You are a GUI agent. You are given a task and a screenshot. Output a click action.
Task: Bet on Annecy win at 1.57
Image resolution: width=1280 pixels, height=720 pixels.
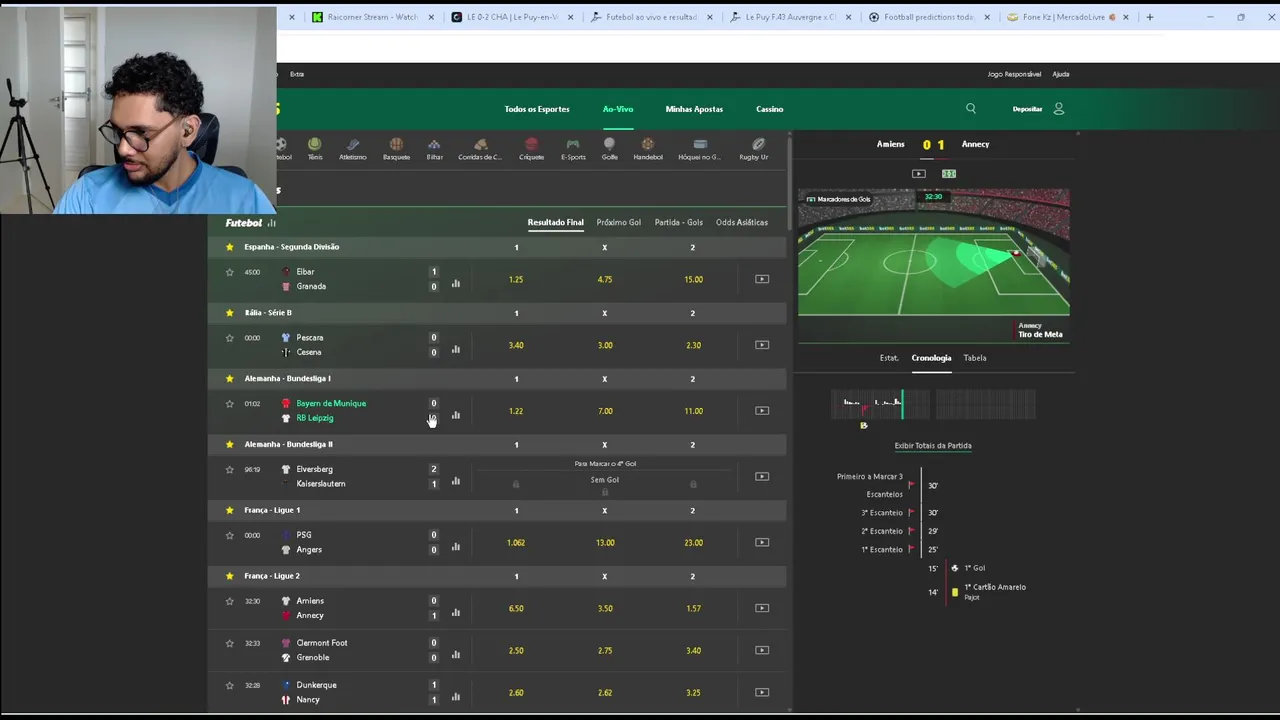[x=693, y=608]
